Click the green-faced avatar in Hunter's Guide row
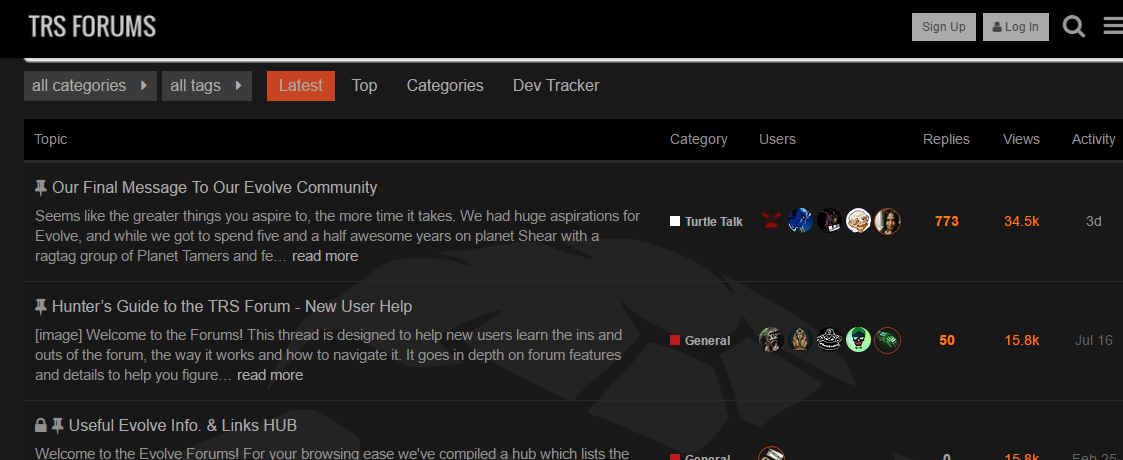The width and height of the screenshot is (1123, 460). (x=859, y=340)
